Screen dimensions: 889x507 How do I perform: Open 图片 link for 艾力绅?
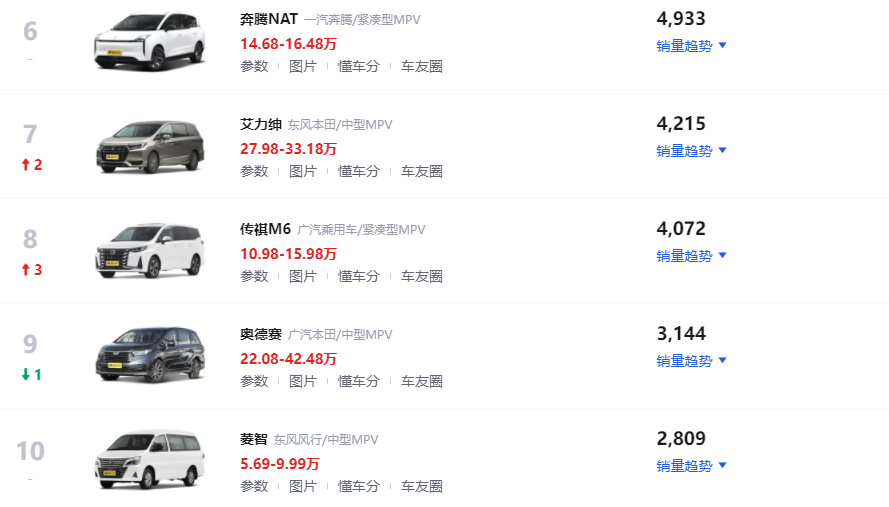click(x=303, y=171)
